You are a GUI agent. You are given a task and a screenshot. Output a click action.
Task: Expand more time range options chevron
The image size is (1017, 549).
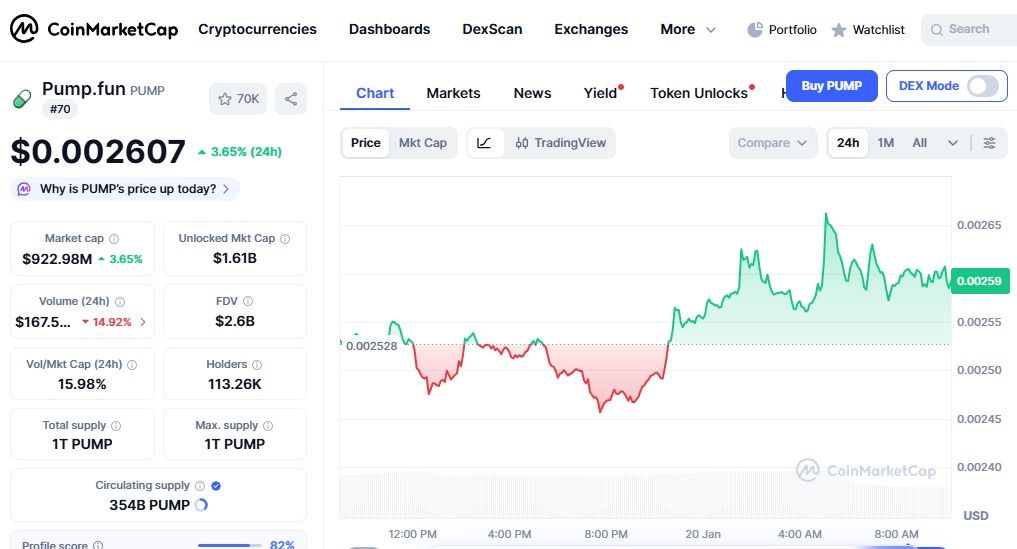point(952,143)
